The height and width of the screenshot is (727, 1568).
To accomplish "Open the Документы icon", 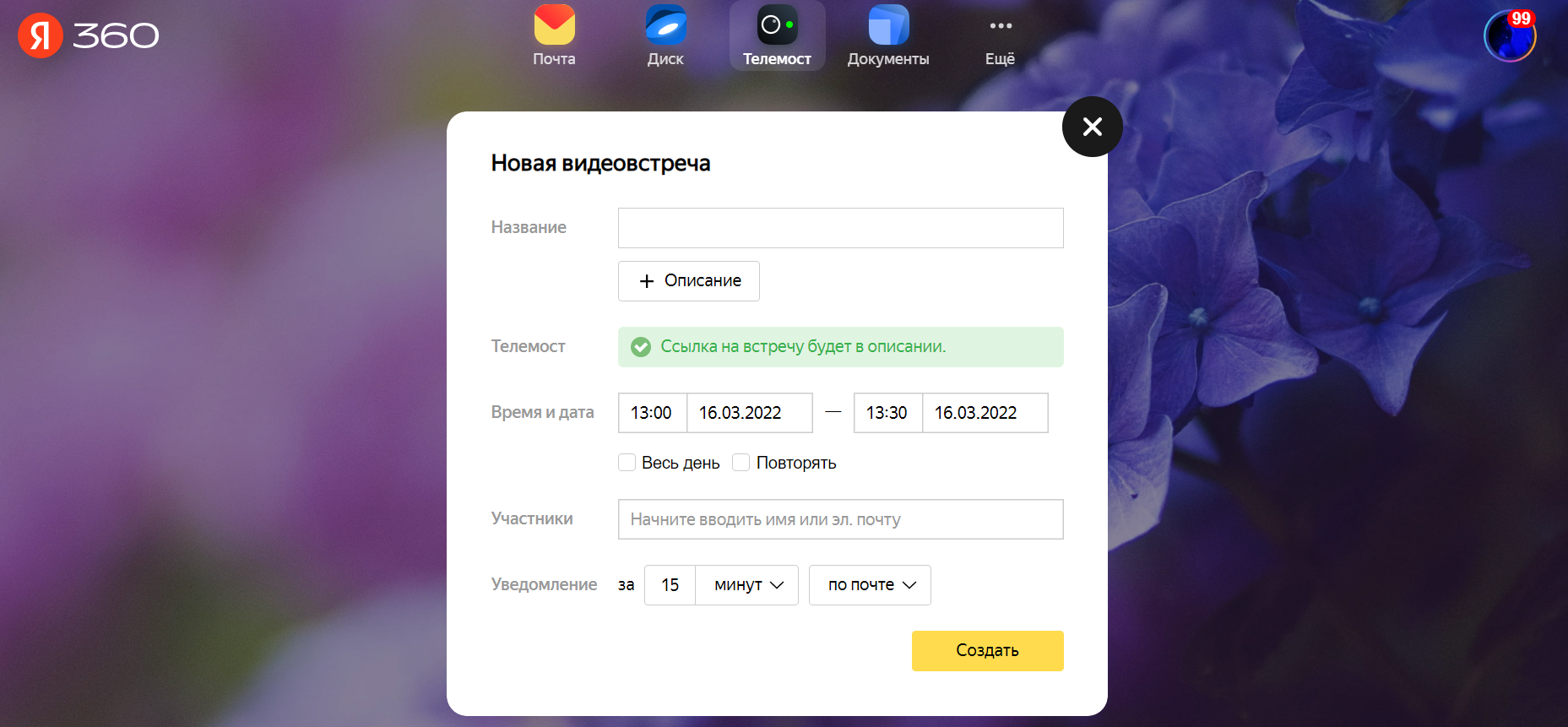I will pos(888,25).
